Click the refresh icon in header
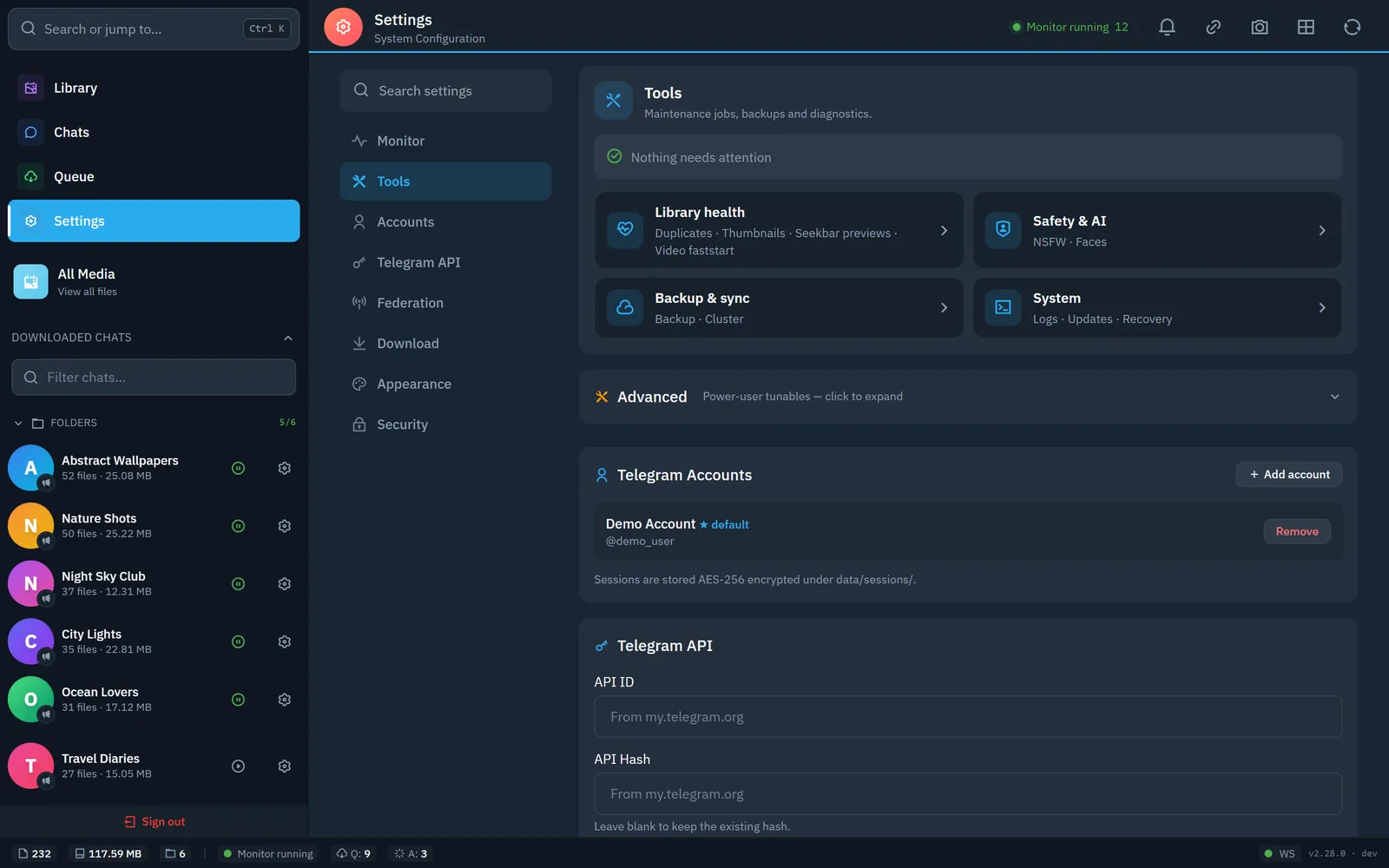The width and height of the screenshot is (1389, 868). (x=1352, y=27)
